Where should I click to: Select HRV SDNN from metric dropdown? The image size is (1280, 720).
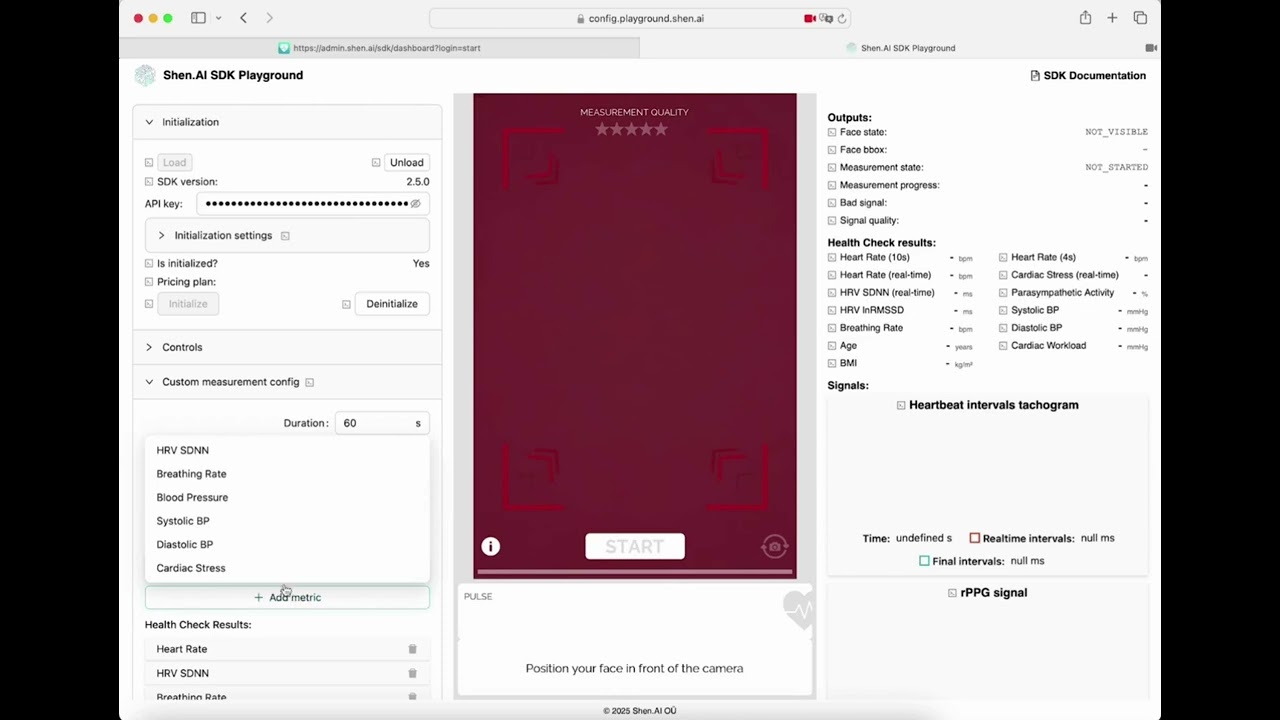[x=287, y=450]
